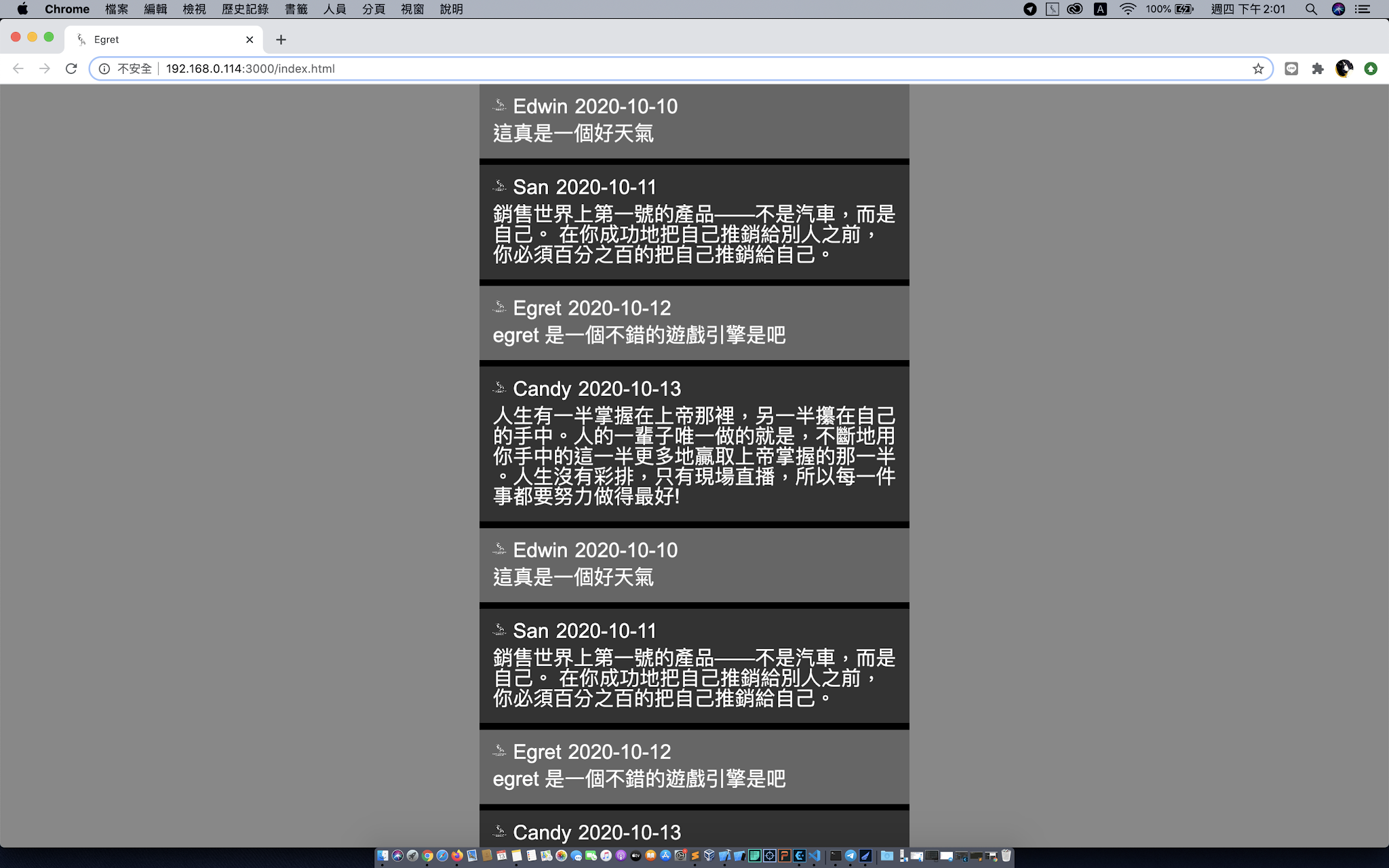Image resolution: width=1389 pixels, height=868 pixels.
Task: Click the egret bird icon beside Edwin 2020-10-10
Action: pos(501,106)
